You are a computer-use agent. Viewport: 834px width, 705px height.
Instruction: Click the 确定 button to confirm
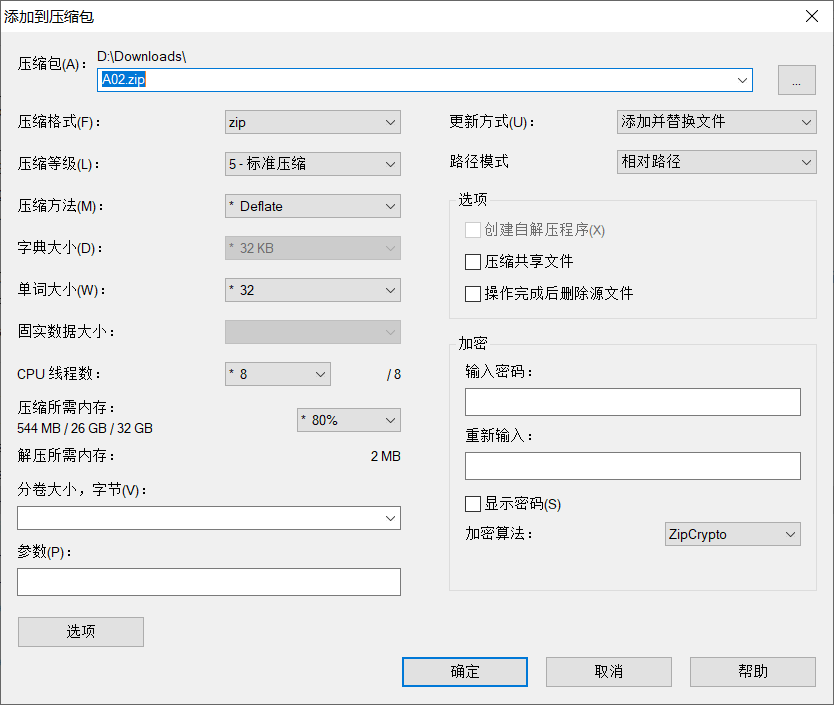point(465,672)
